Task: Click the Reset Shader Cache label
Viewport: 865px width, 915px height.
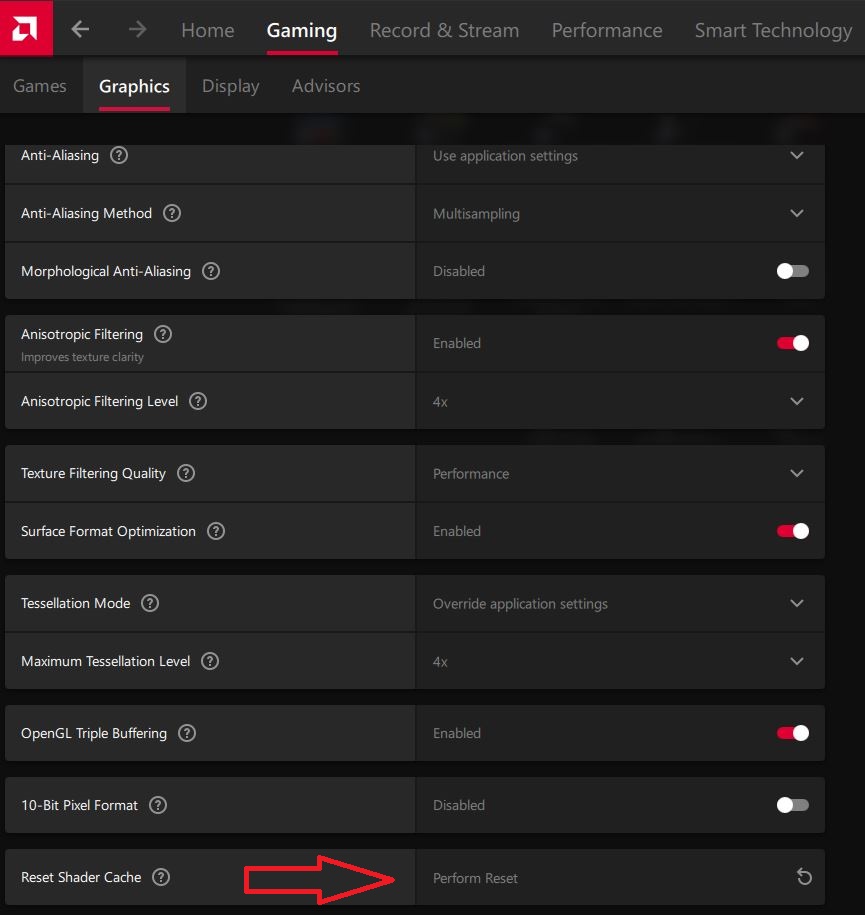Action: tap(81, 877)
